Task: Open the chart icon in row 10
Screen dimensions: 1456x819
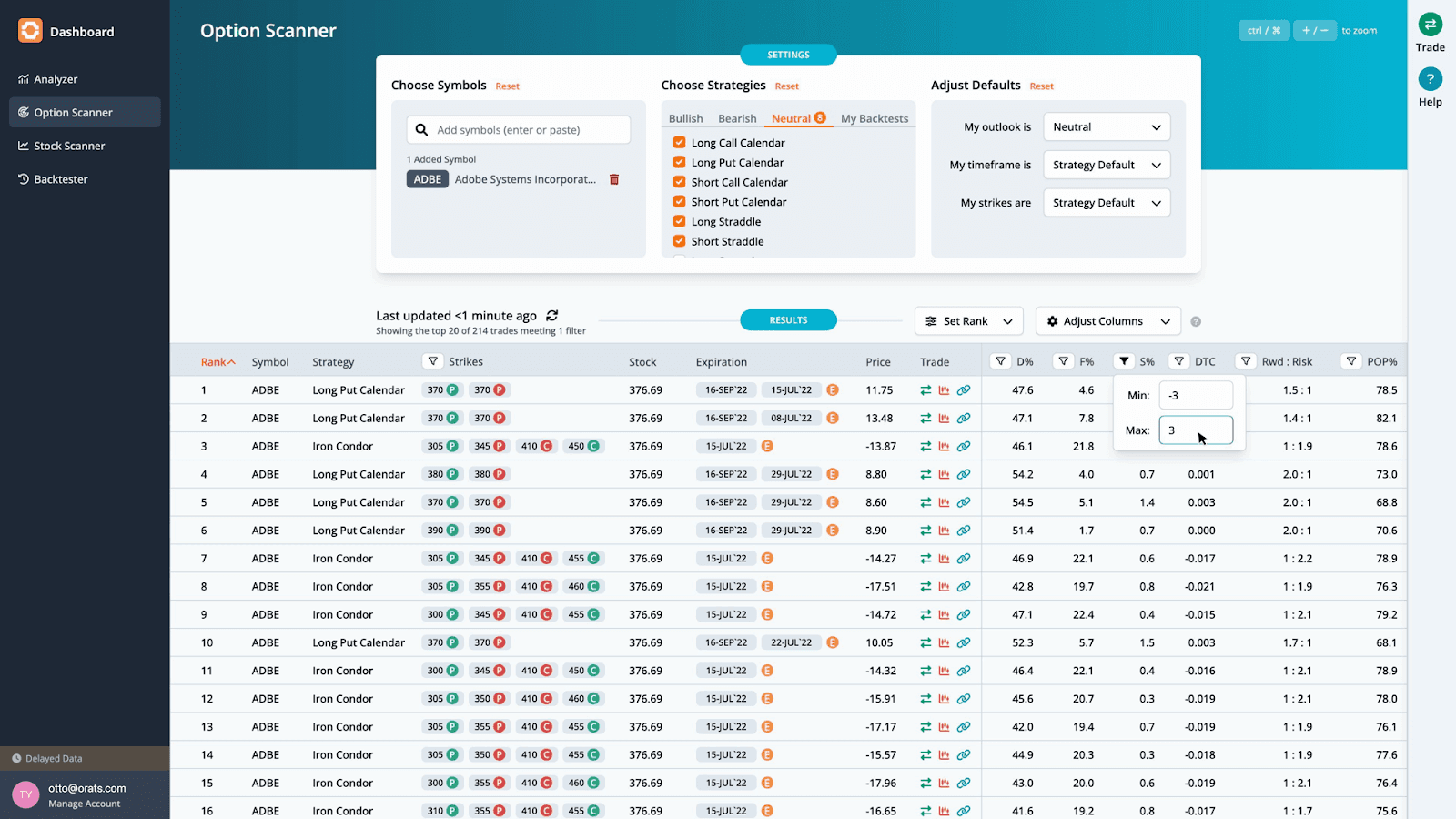Action: 945,642
